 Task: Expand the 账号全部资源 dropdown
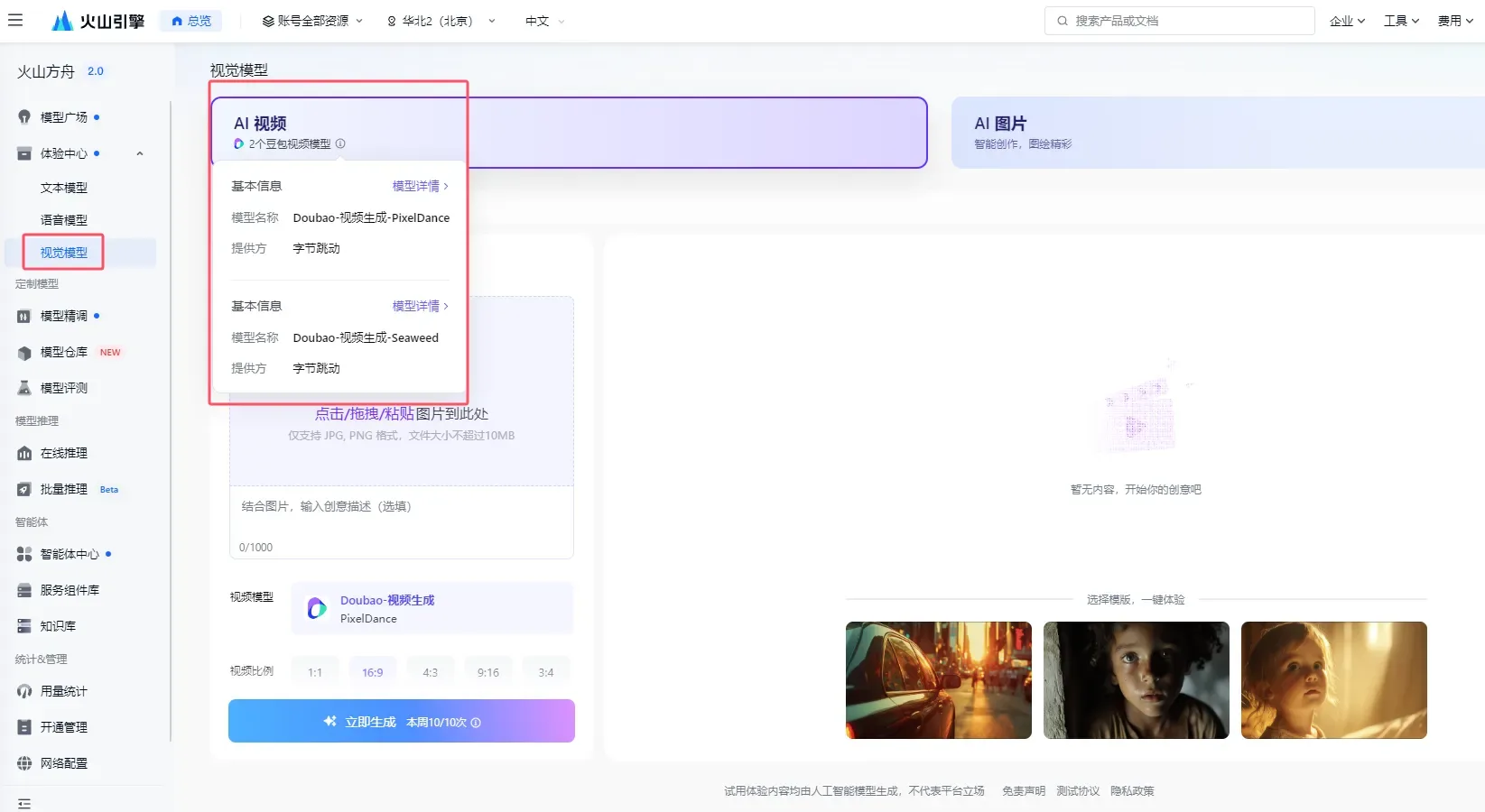pyautogui.click(x=312, y=21)
